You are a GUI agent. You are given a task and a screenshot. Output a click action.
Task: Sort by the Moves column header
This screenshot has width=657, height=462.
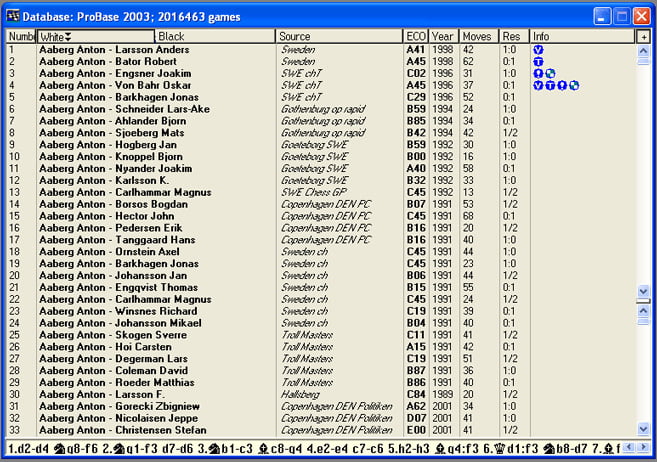pos(479,36)
